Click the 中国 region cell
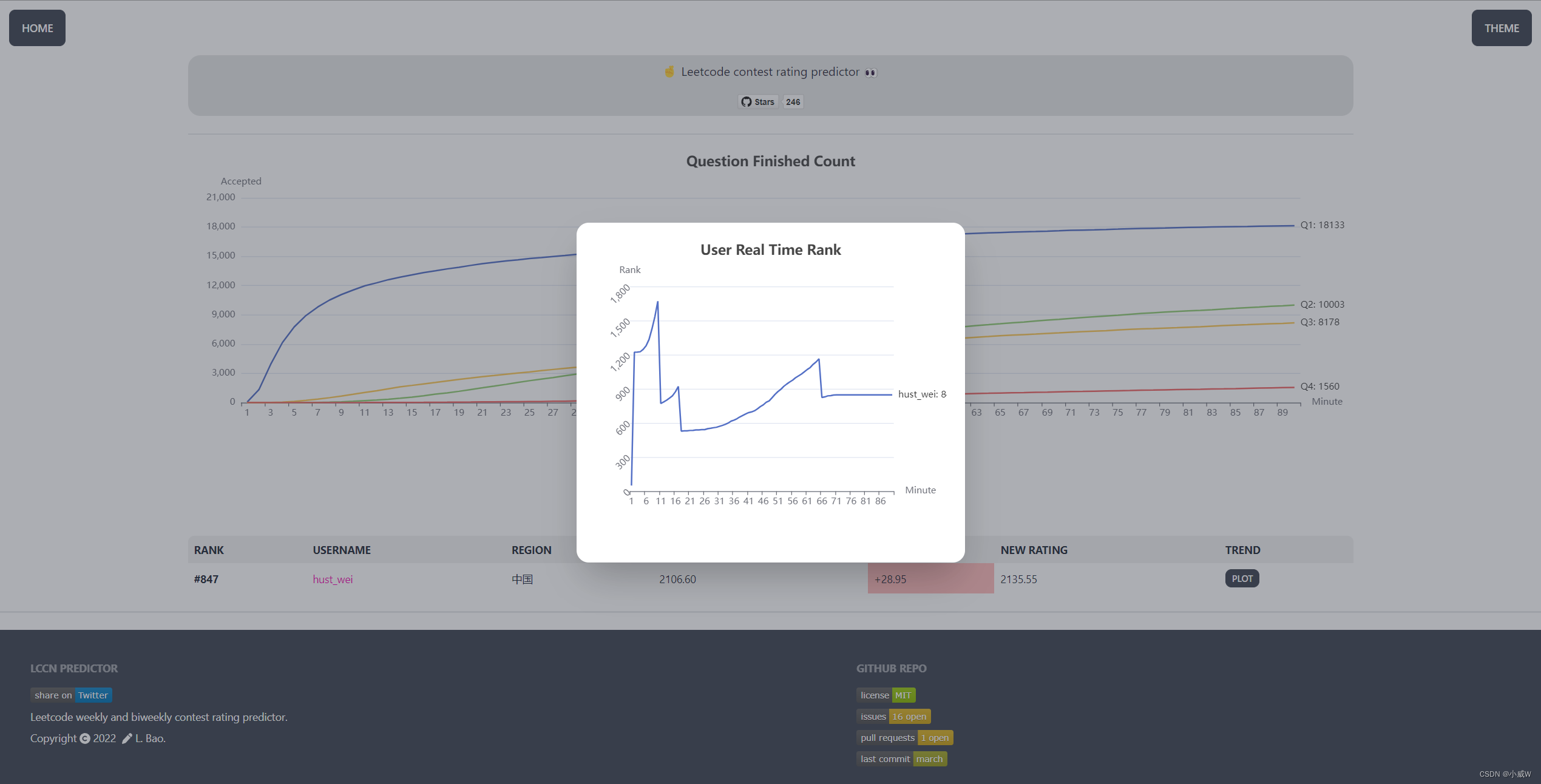Screen dimensions: 1541x784 point(522,579)
